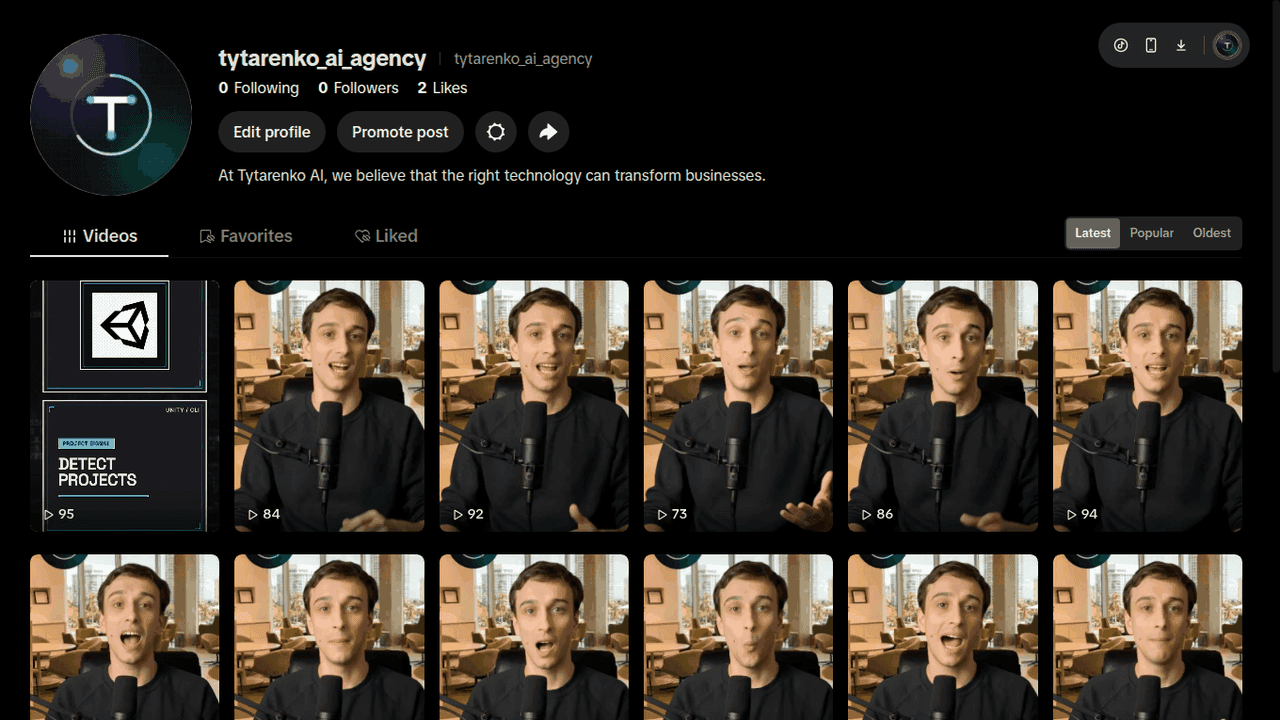Image resolution: width=1280 pixels, height=720 pixels.
Task: Open the video with 92 views
Action: click(534, 406)
